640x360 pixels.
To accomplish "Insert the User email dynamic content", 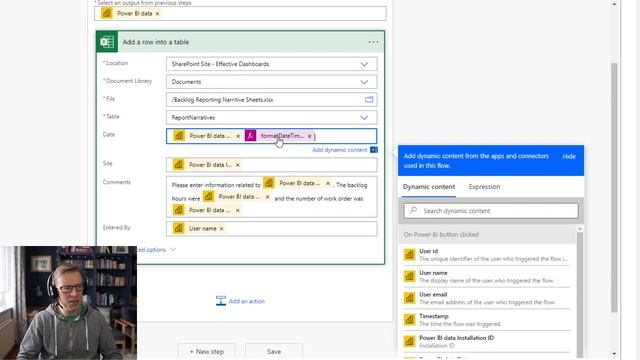I will 487,298.
